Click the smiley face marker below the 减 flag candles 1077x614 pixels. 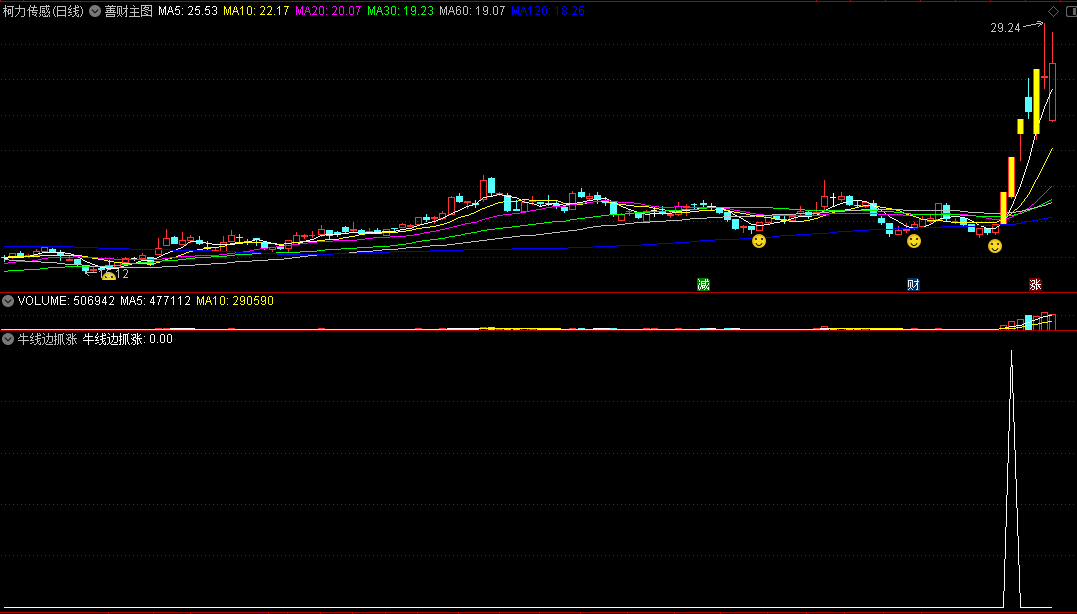(x=759, y=241)
